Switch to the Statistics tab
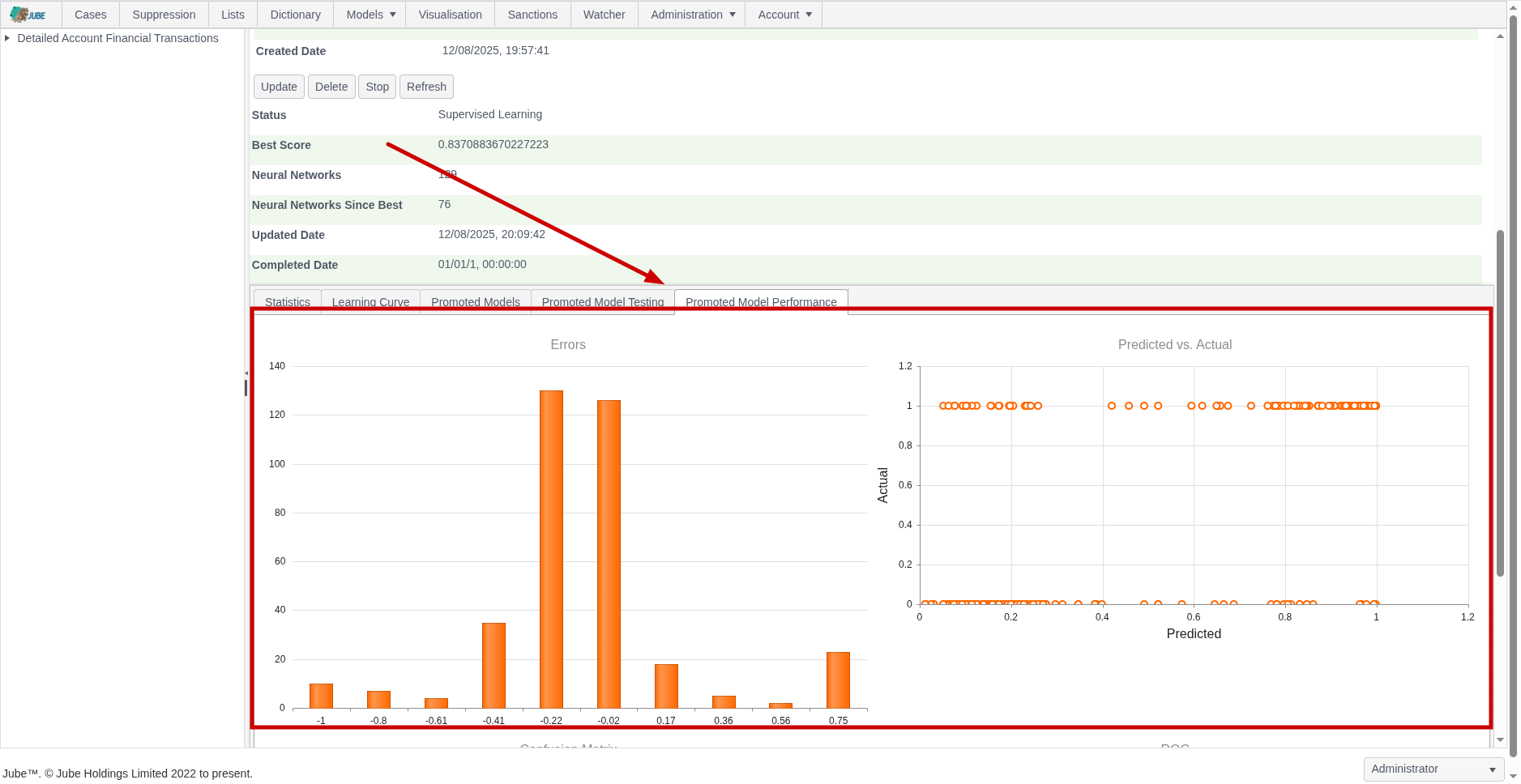 click(288, 301)
